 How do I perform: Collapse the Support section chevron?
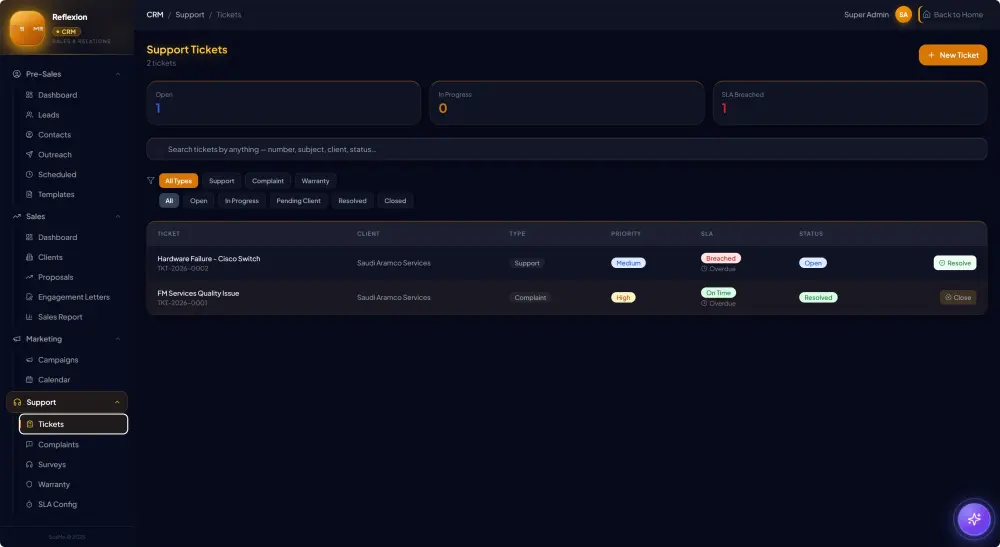click(x=117, y=402)
